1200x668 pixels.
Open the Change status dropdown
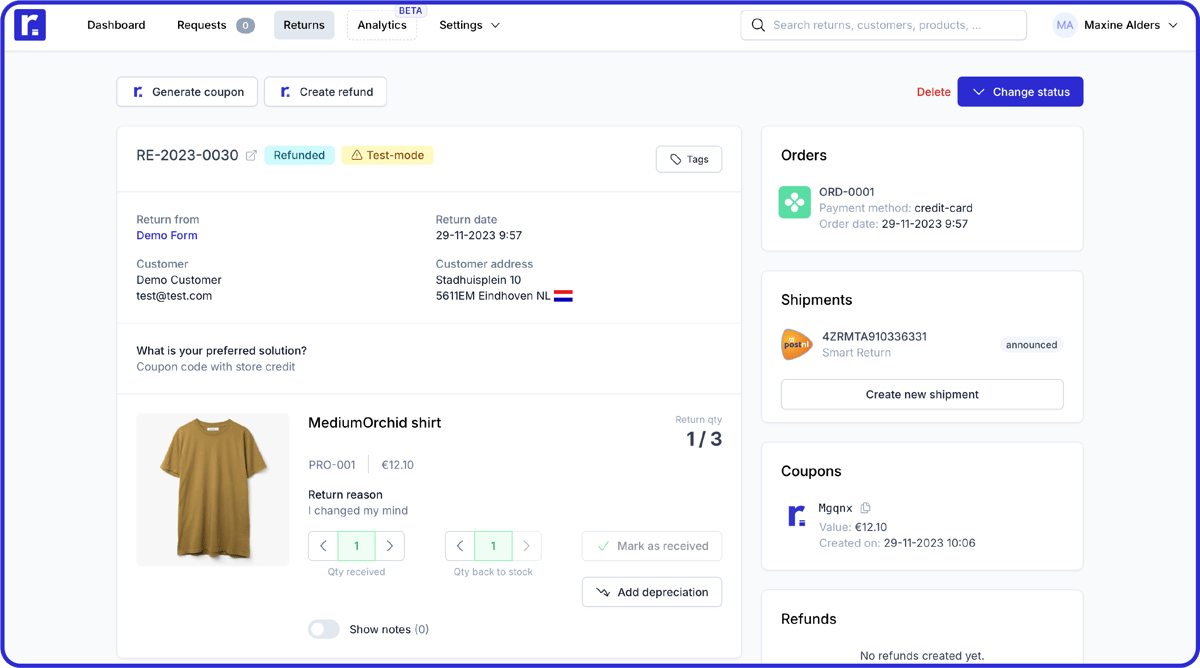pos(1020,92)
